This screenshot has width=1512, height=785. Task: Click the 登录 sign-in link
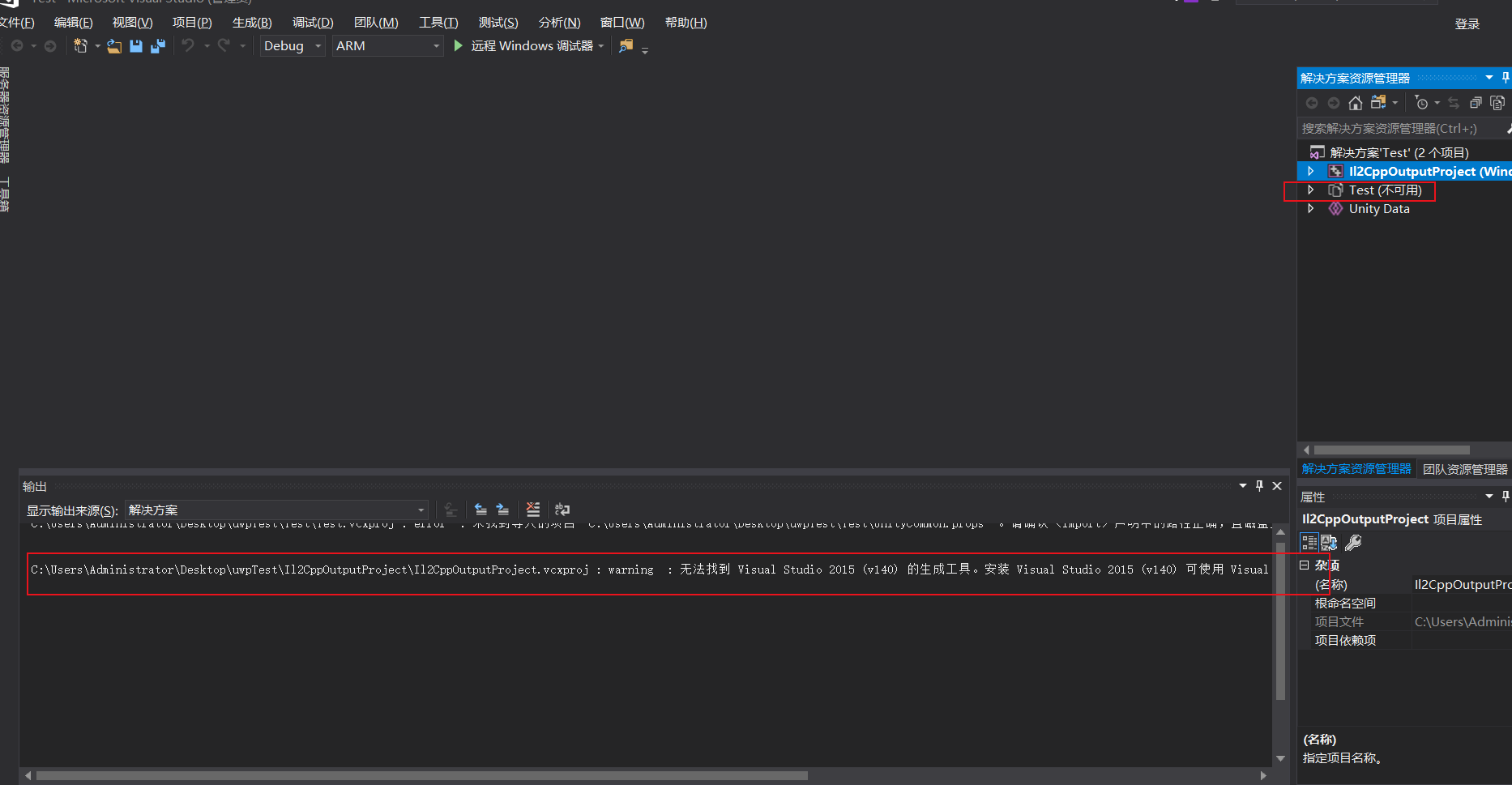click(x=1467, y=24)
